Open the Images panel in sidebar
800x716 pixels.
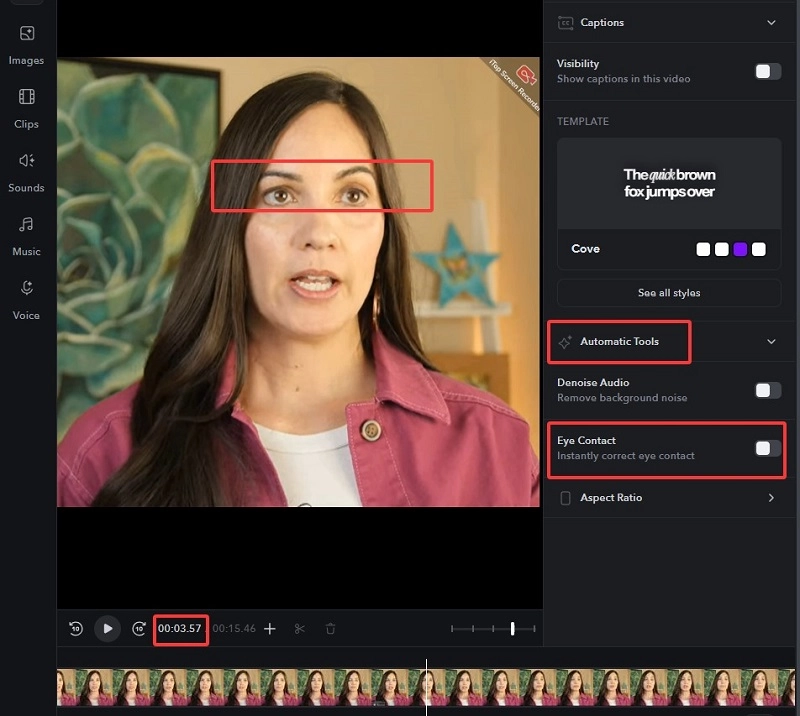click(x=26, y=45)
